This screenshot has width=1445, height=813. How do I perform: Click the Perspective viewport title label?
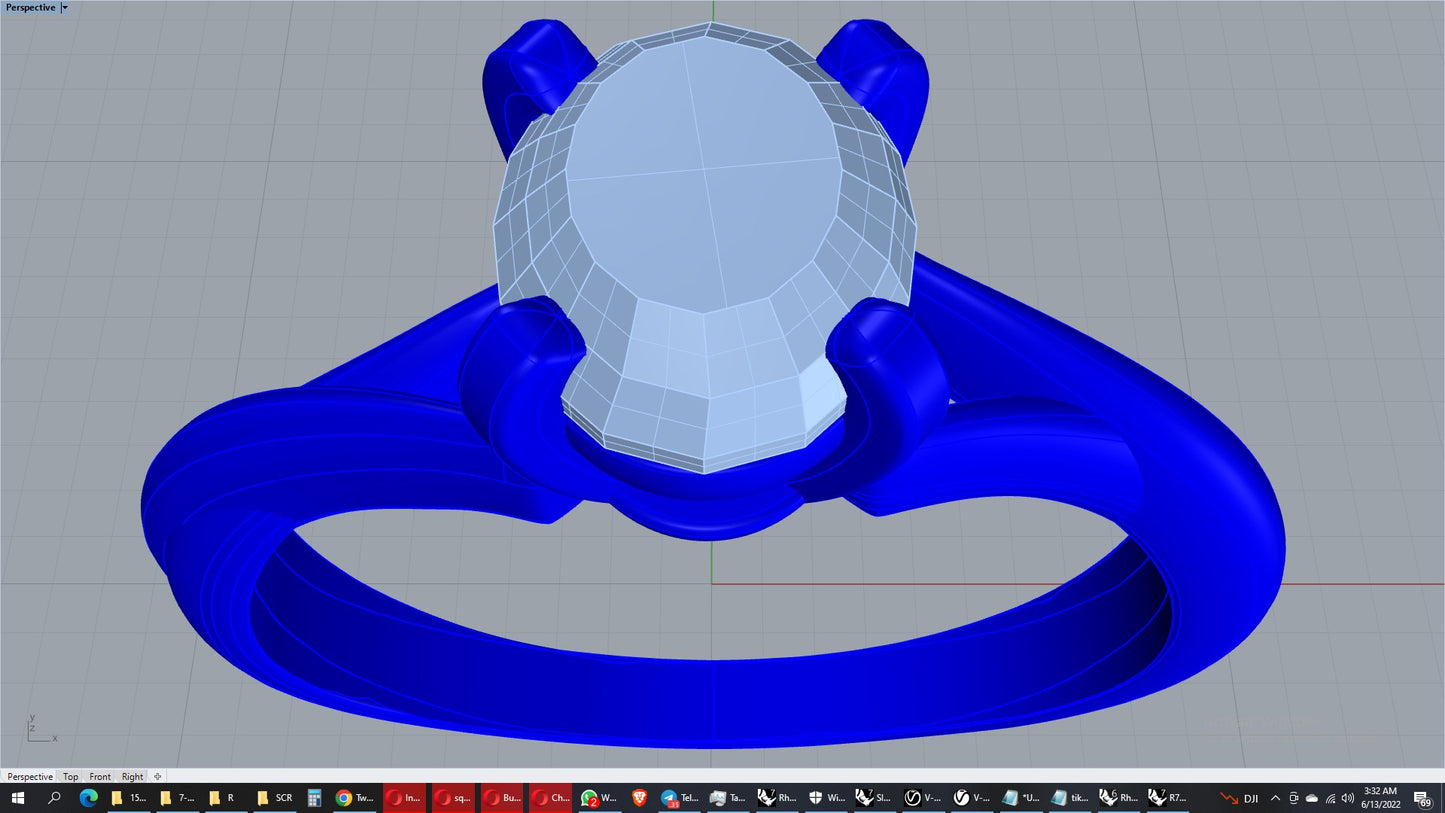[x=31, y=8]
